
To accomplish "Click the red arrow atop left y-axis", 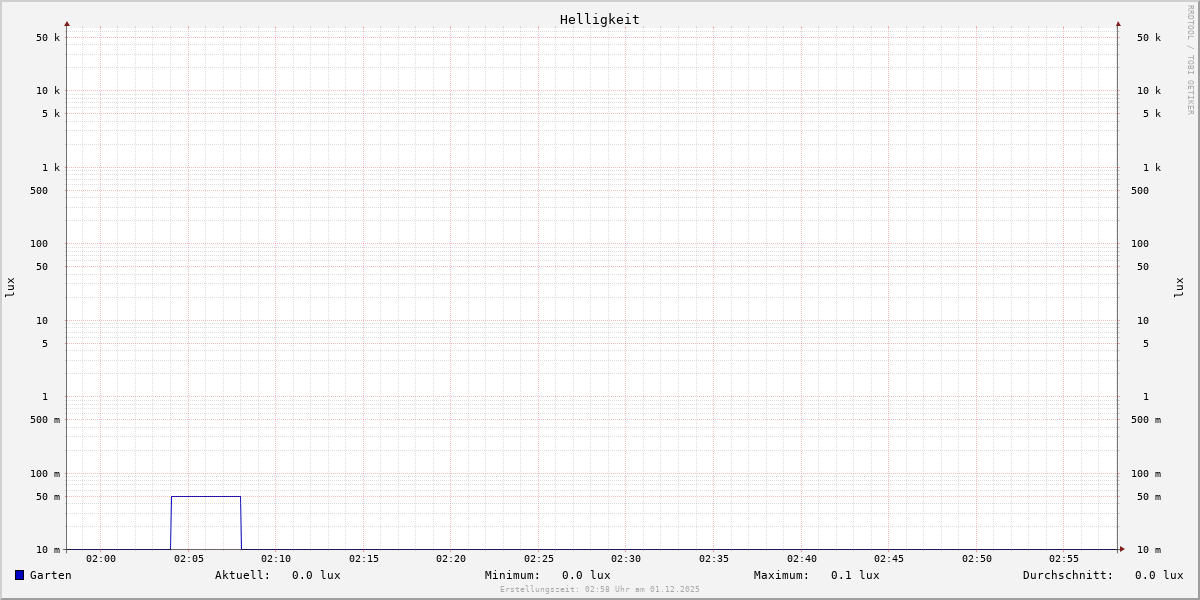I will point(67,23).
